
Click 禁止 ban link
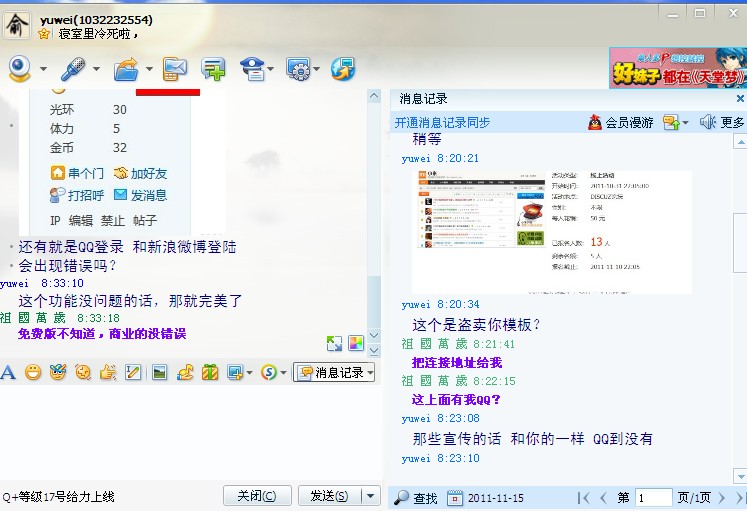[112, 220]
